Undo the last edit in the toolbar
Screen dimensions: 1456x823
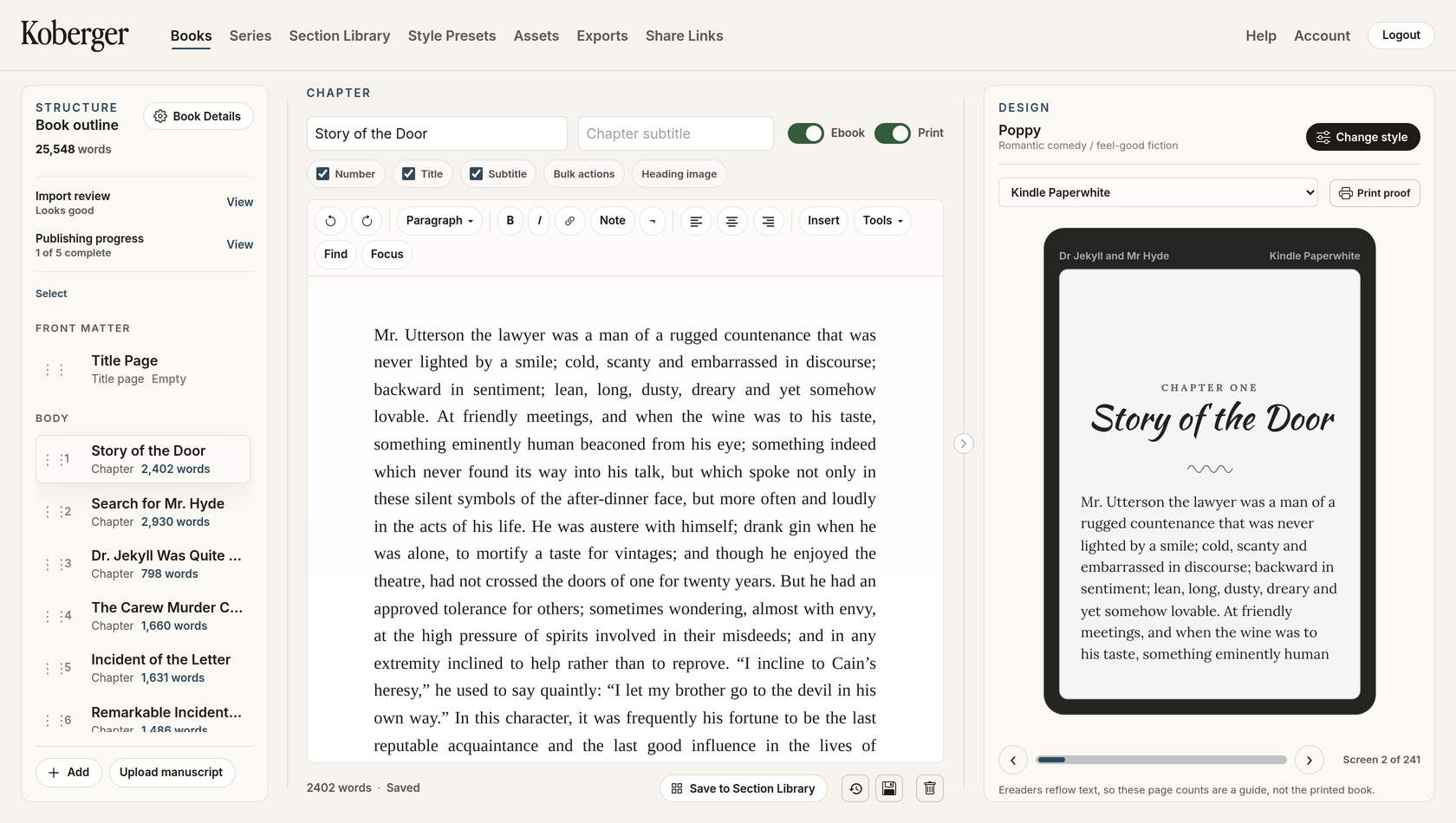[330, 221]
